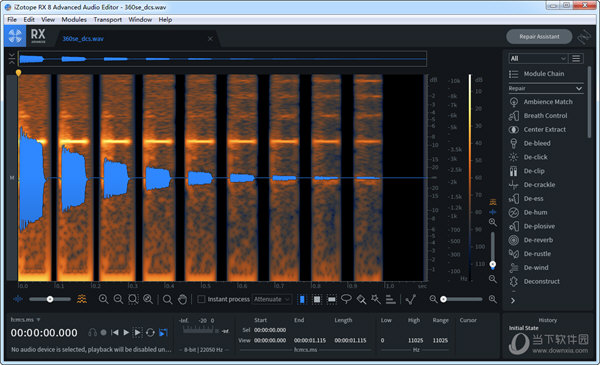Select the grab hand tool
This screenshot has height=365, width=600.
click(x=182, y=299)
